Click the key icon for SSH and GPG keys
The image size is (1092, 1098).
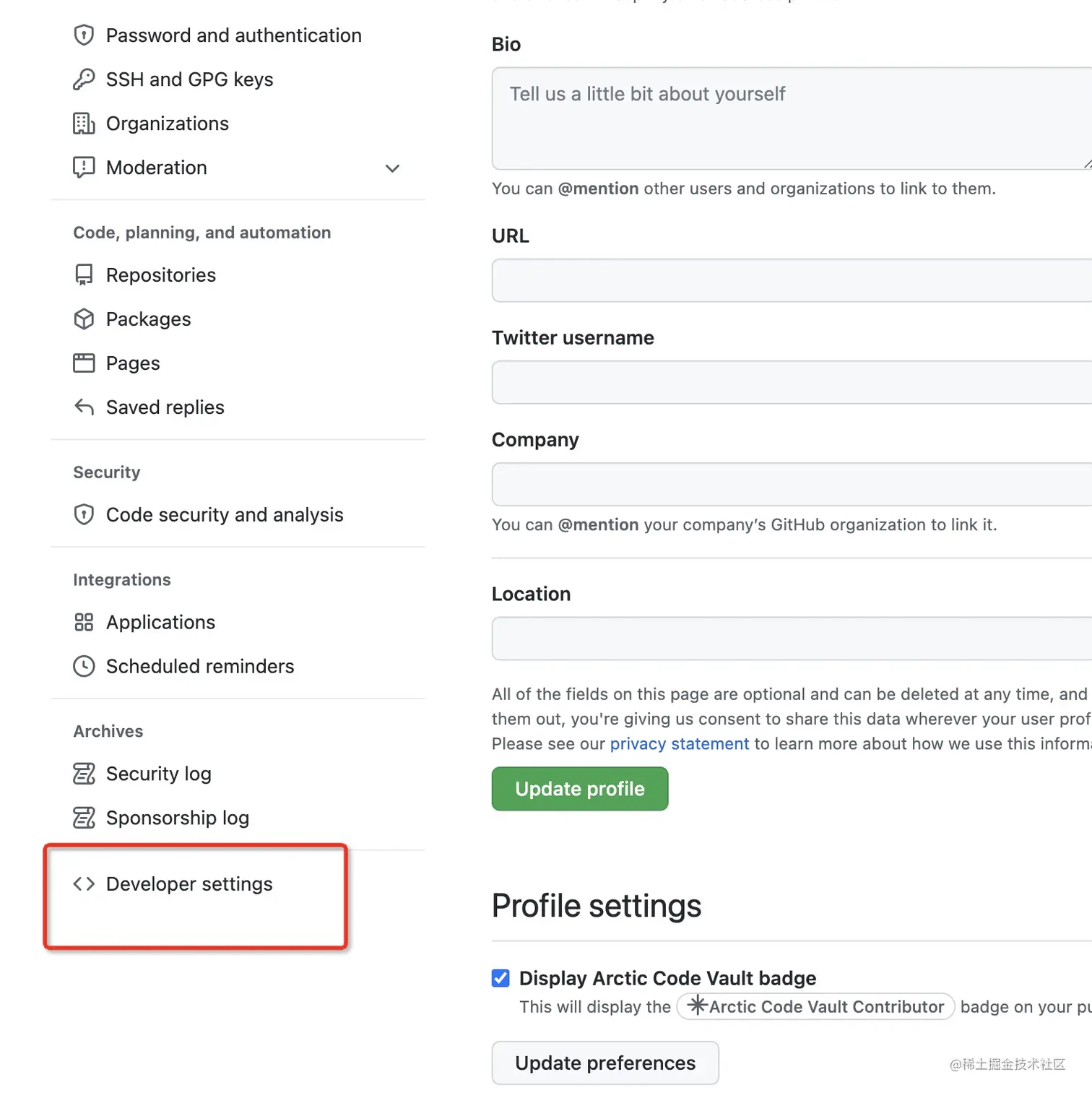pos(84,79)
